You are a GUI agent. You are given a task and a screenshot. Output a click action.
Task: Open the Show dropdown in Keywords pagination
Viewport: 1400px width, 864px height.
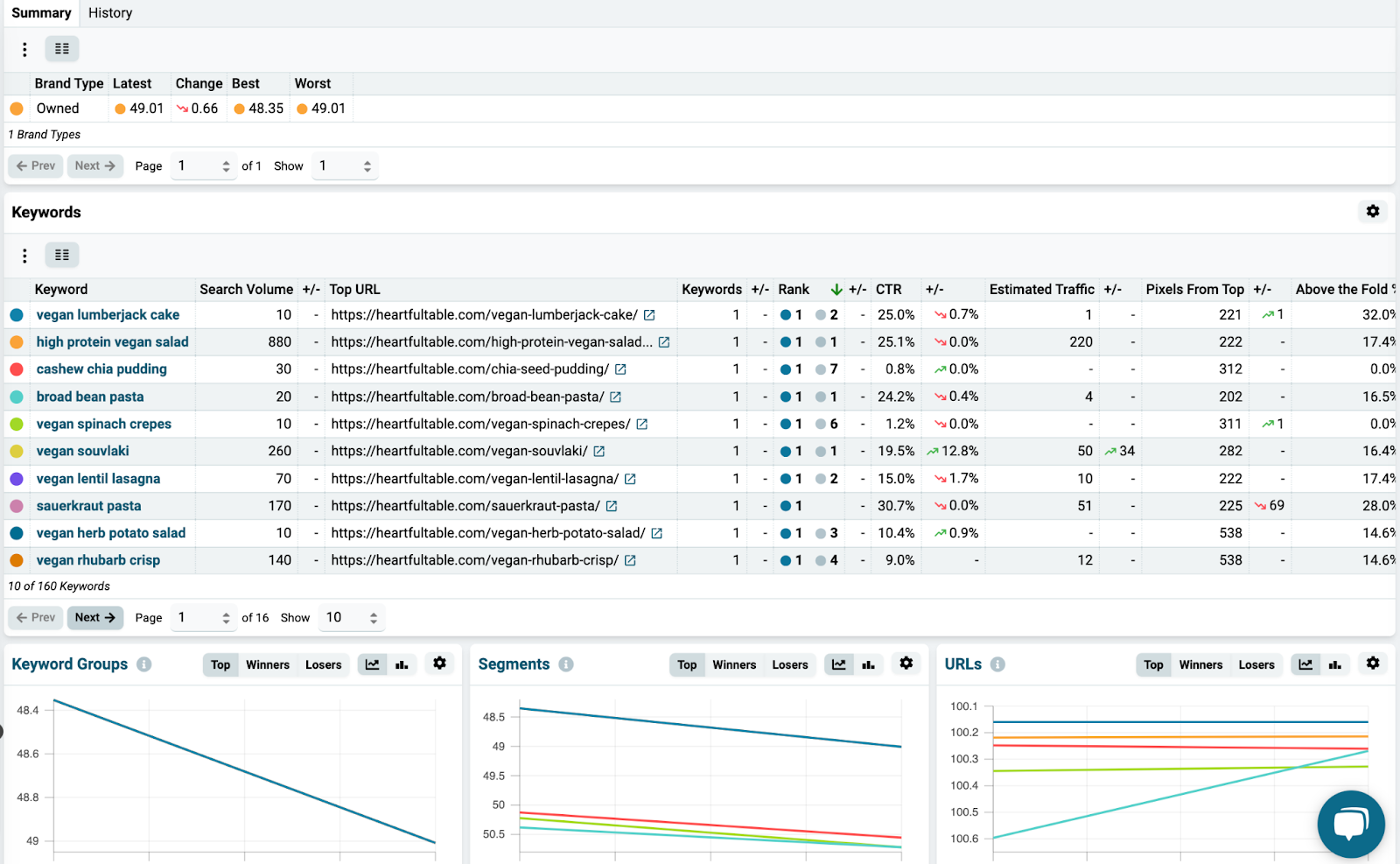point(351,617)
